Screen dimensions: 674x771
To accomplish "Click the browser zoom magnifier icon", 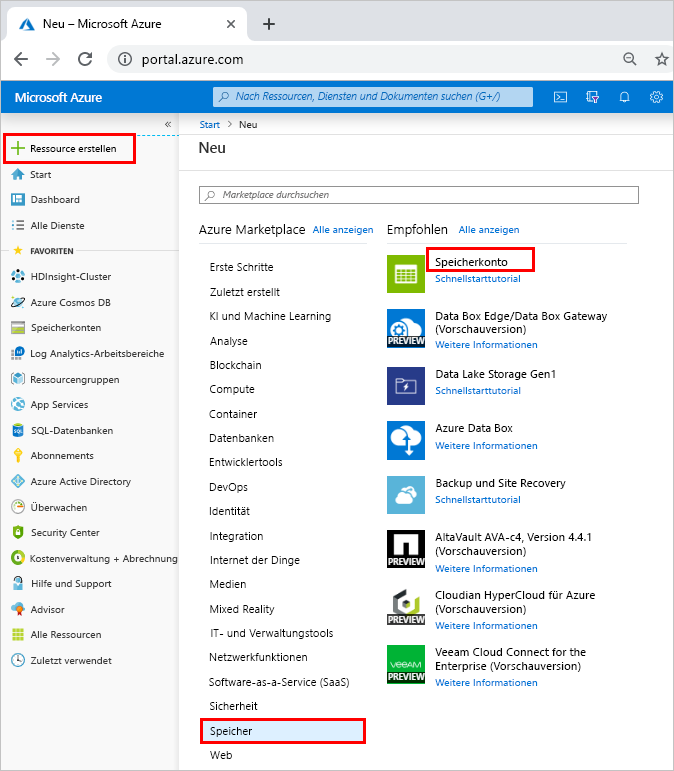I will [629, 59].
